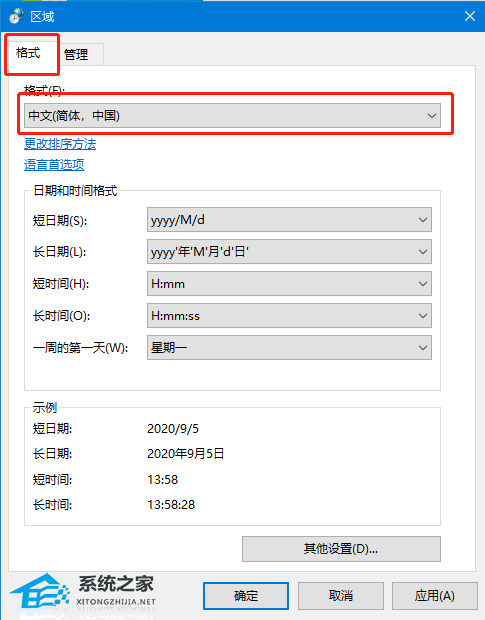Screen dimensions: 485x620
Task: Switch to the 管理 tab
Action: click(x=76, y=54)
